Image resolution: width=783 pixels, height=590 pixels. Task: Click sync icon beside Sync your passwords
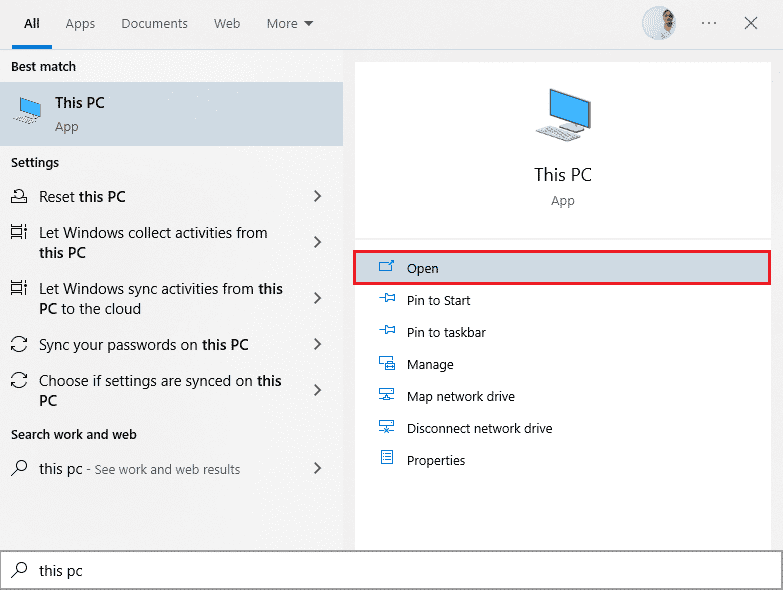19,344
